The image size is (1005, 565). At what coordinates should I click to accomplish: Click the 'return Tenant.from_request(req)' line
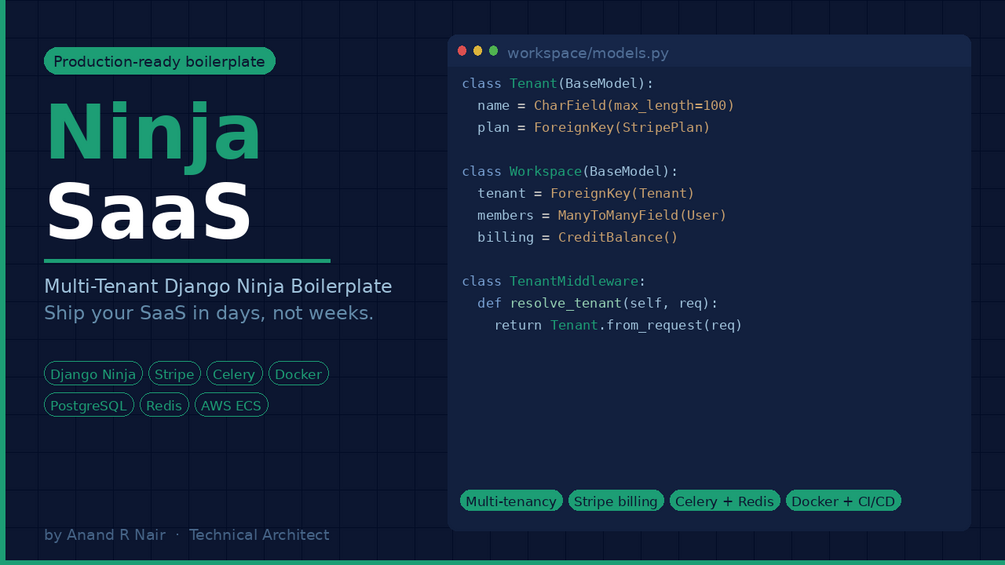(618, 325)
